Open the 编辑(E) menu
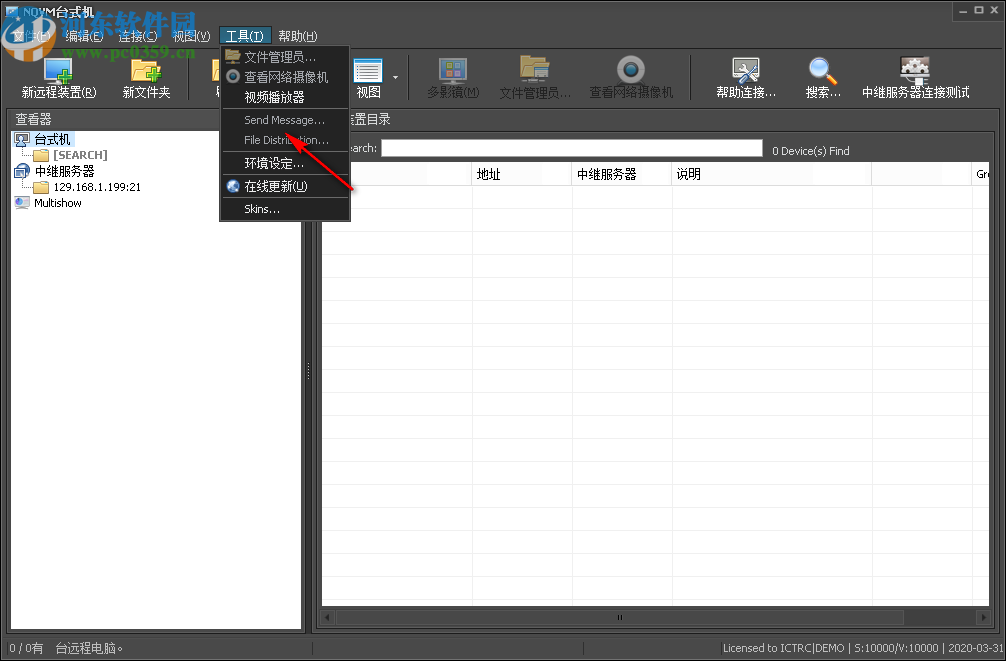The width and height of the screenshot is (1006, 661). (84, 36)
